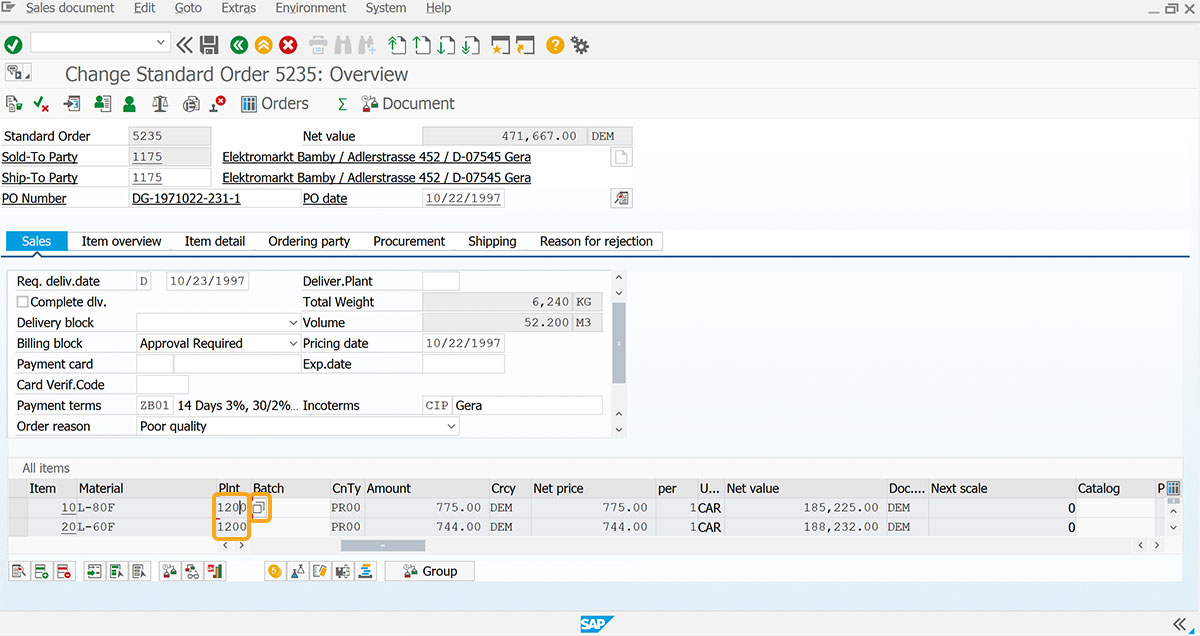
Task: Select the row marker for item 20
Action: (17, 527)
